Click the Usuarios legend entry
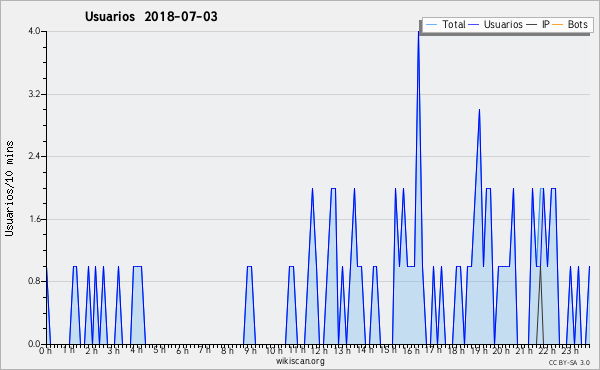The height and width of the screenshot is (370, 600). pyautogui.click(x=496, y=24)
